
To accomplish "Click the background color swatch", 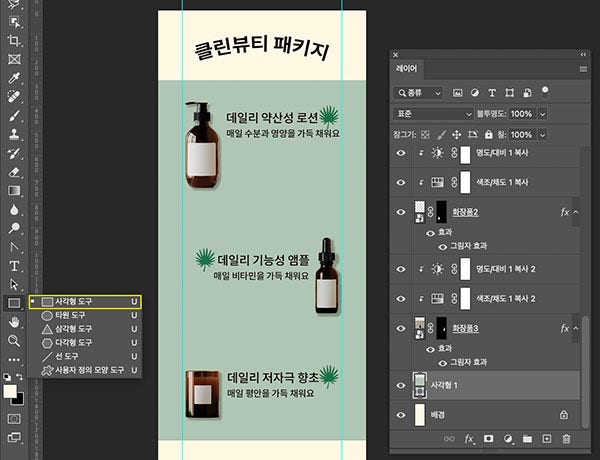I will coord(18,400).
